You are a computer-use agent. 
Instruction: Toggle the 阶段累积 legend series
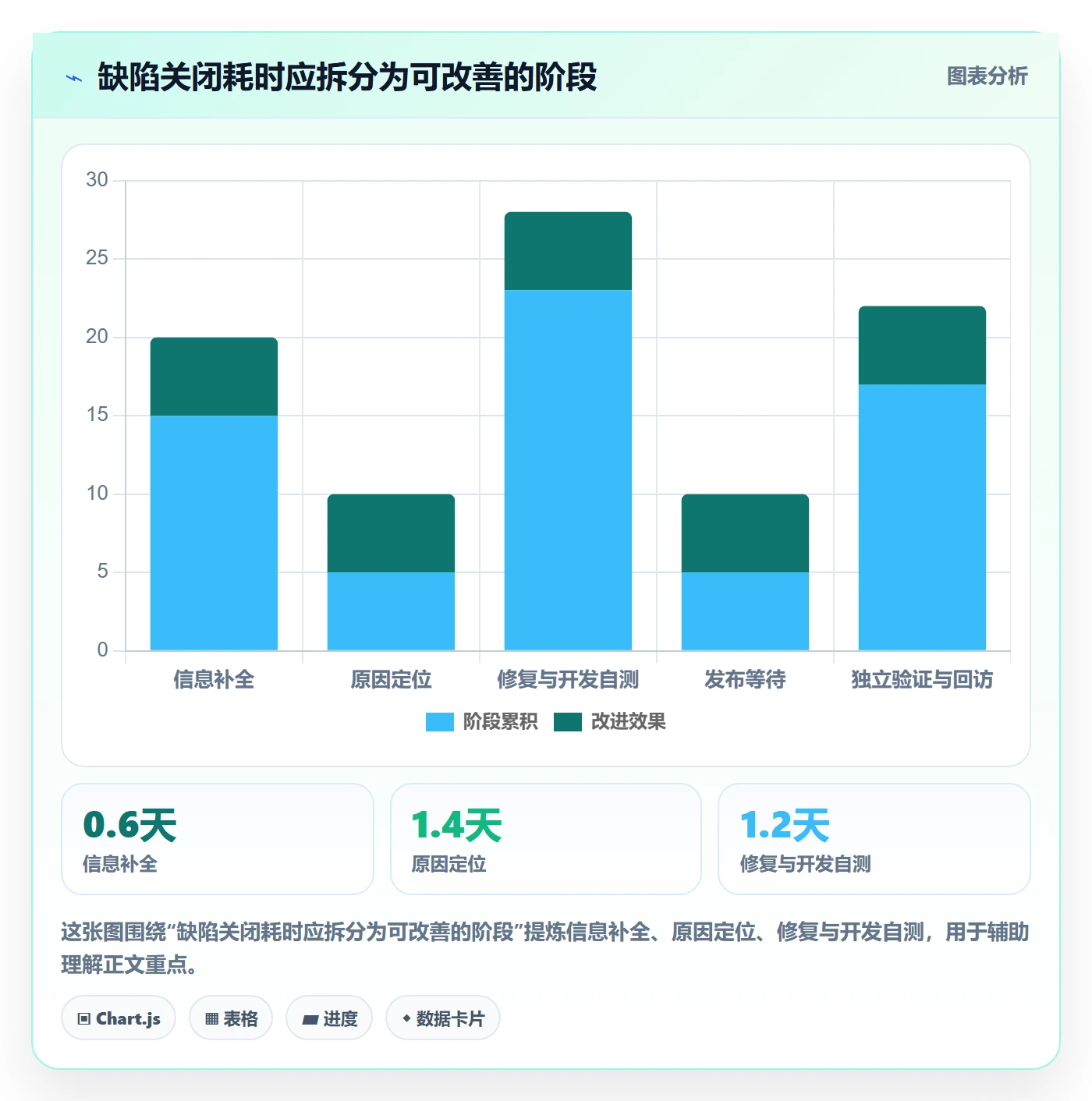tap(481, 722)
